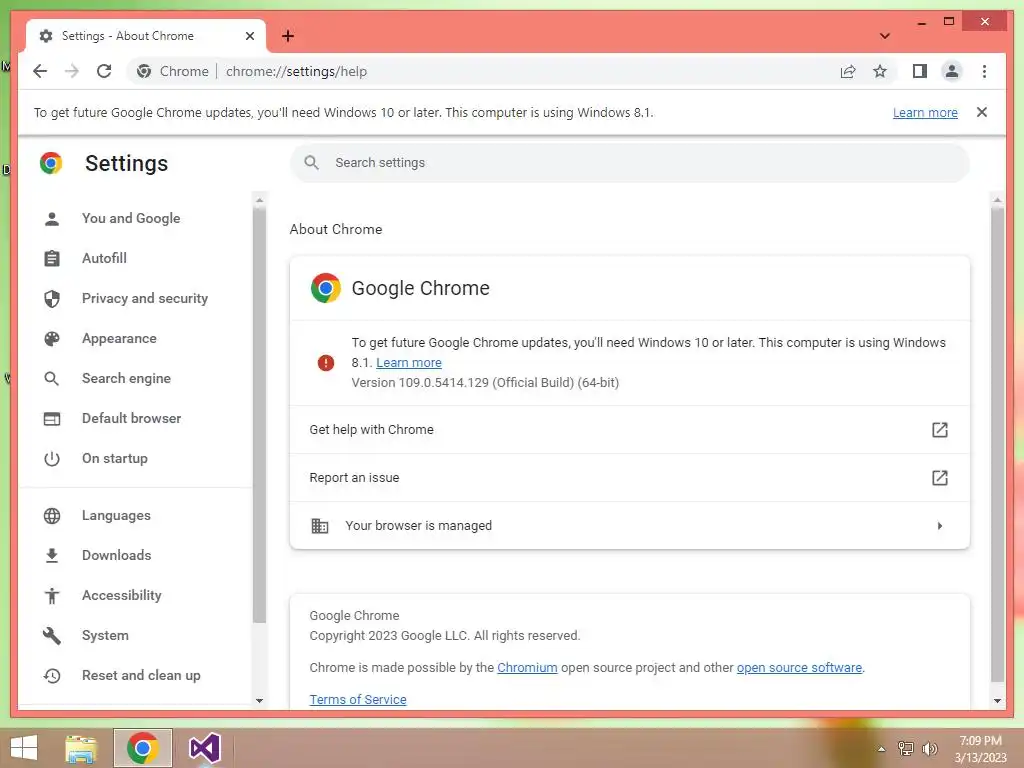Expand the tab search chevron
Screen dimensions: 1024x768
(884, 36)
